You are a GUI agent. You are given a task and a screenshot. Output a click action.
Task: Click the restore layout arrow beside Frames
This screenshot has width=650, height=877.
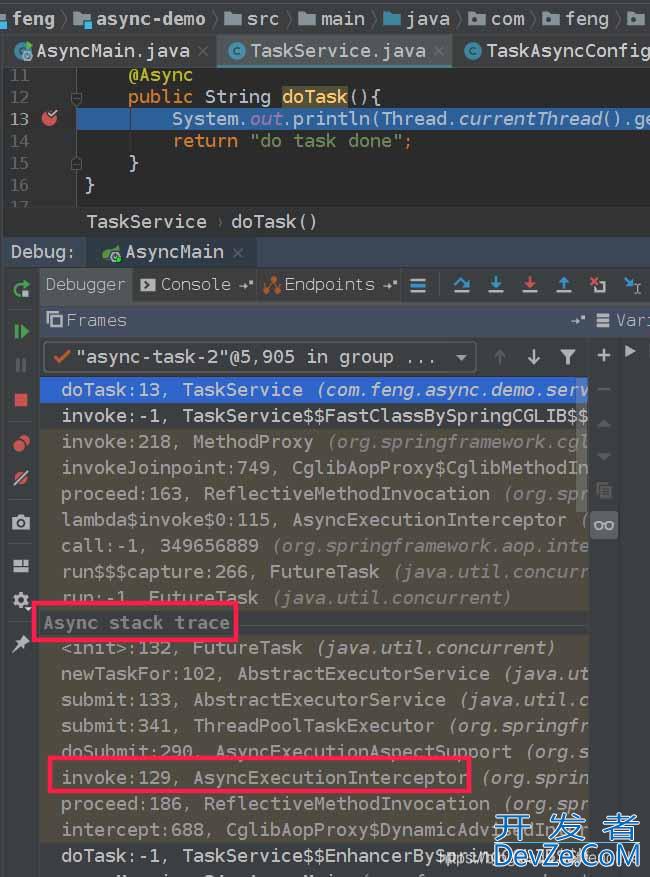pos(577,320)
